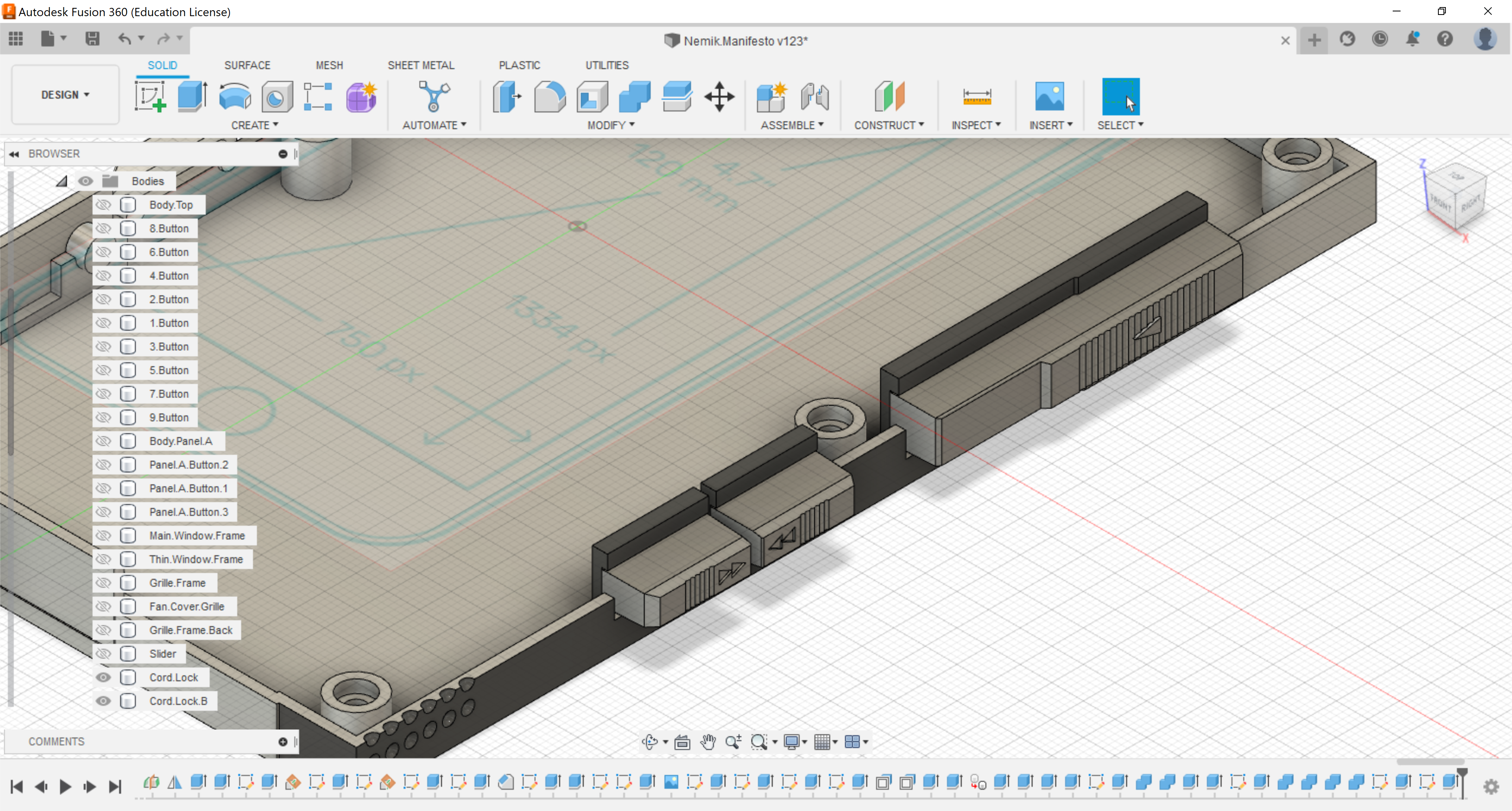Show the Slider body
The width and height of the screenshot is (1512, 811).
click(x=103, y=654)
